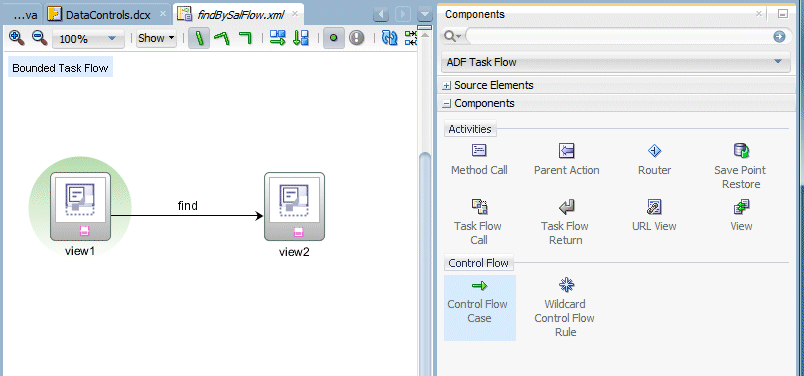Screen dimensions: 804x376
Task: Select the Task Flow Return component
Action: pyautogui.click(x=566, y=223)
